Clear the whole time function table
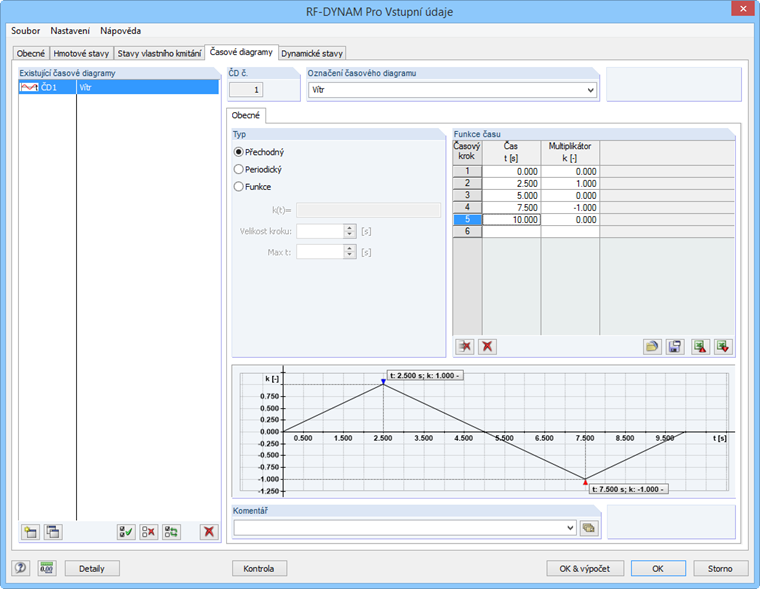 click(487, 346)
